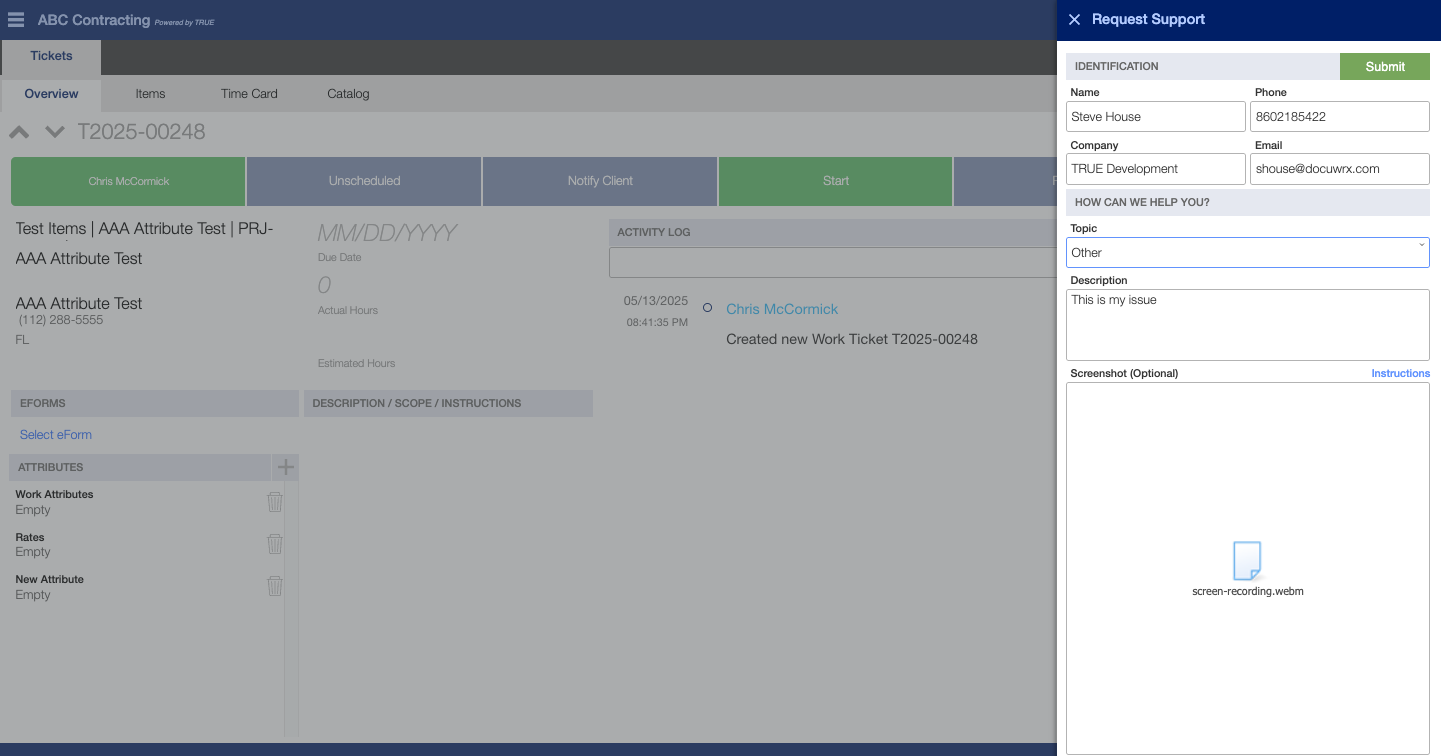Go to next ticket with down chevron
Image resolution: width=1441 pixels, height=756 pixels.
pos(55,132)
